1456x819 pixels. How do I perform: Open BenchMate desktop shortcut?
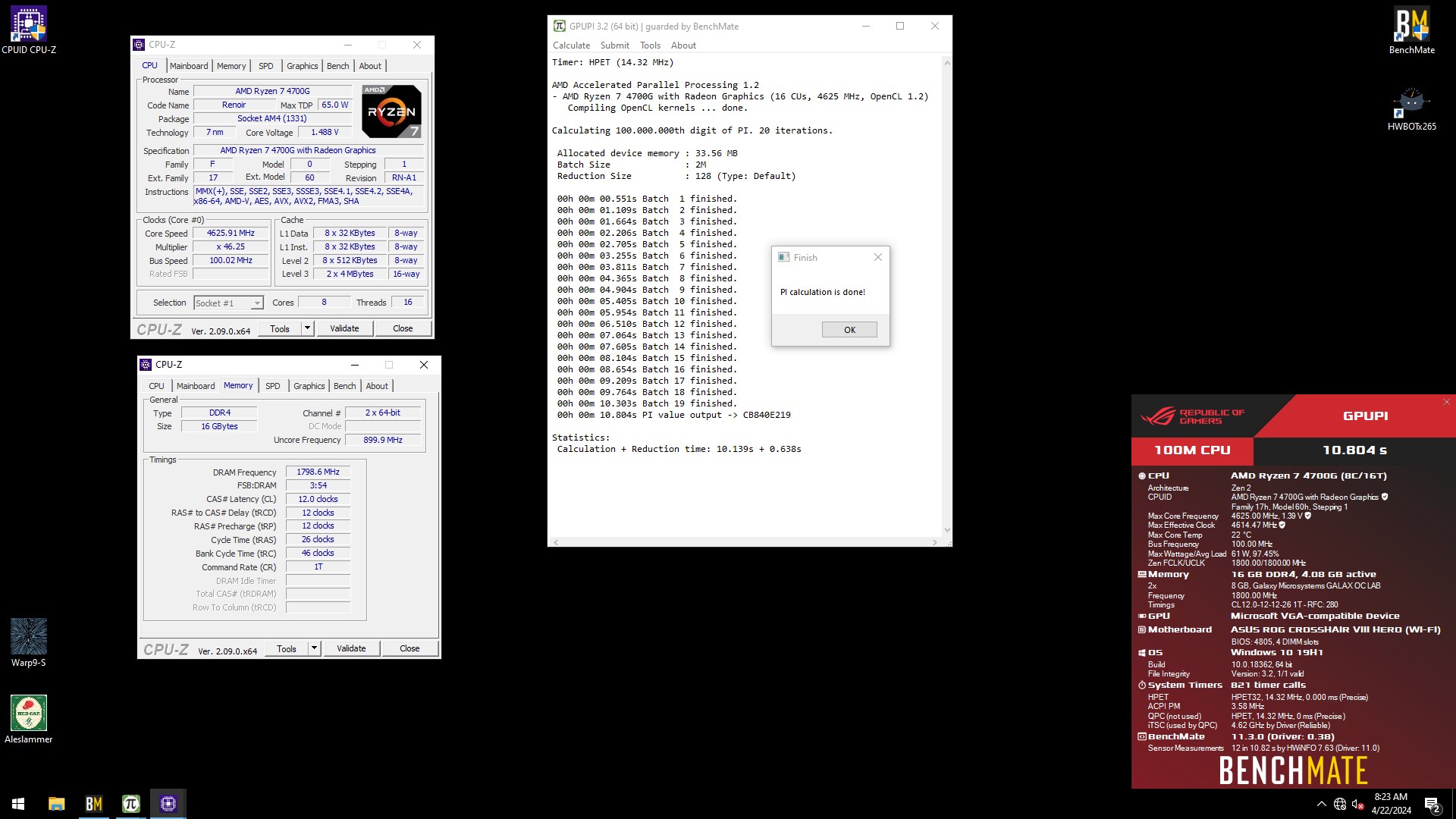1411,30
